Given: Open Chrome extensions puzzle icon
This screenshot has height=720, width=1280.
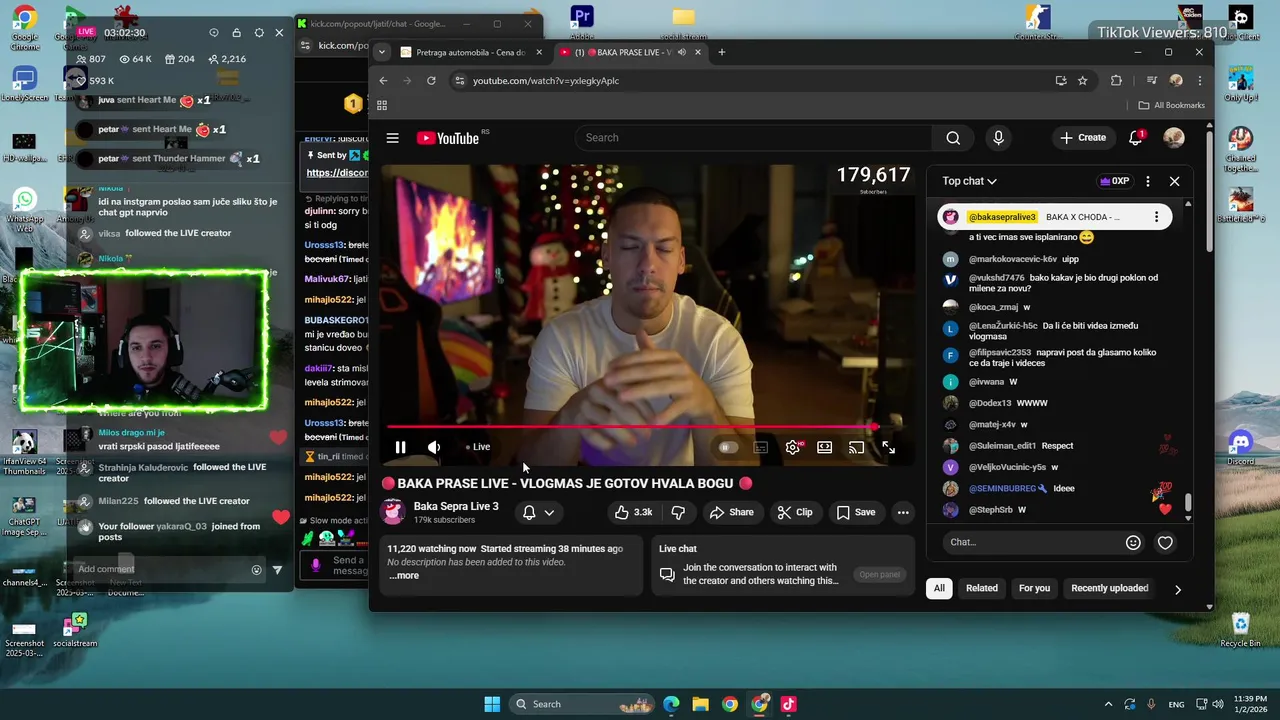Looking at the screenshot, I should [x=1116, y=81].
